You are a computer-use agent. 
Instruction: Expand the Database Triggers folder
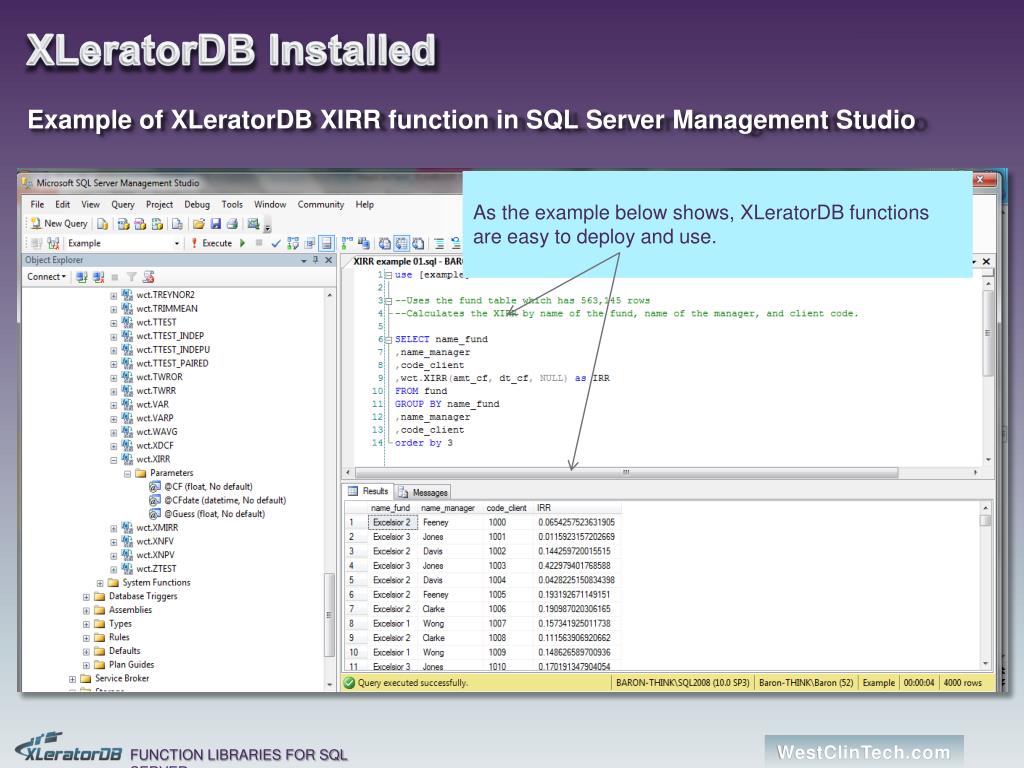(x=86, y=597)
